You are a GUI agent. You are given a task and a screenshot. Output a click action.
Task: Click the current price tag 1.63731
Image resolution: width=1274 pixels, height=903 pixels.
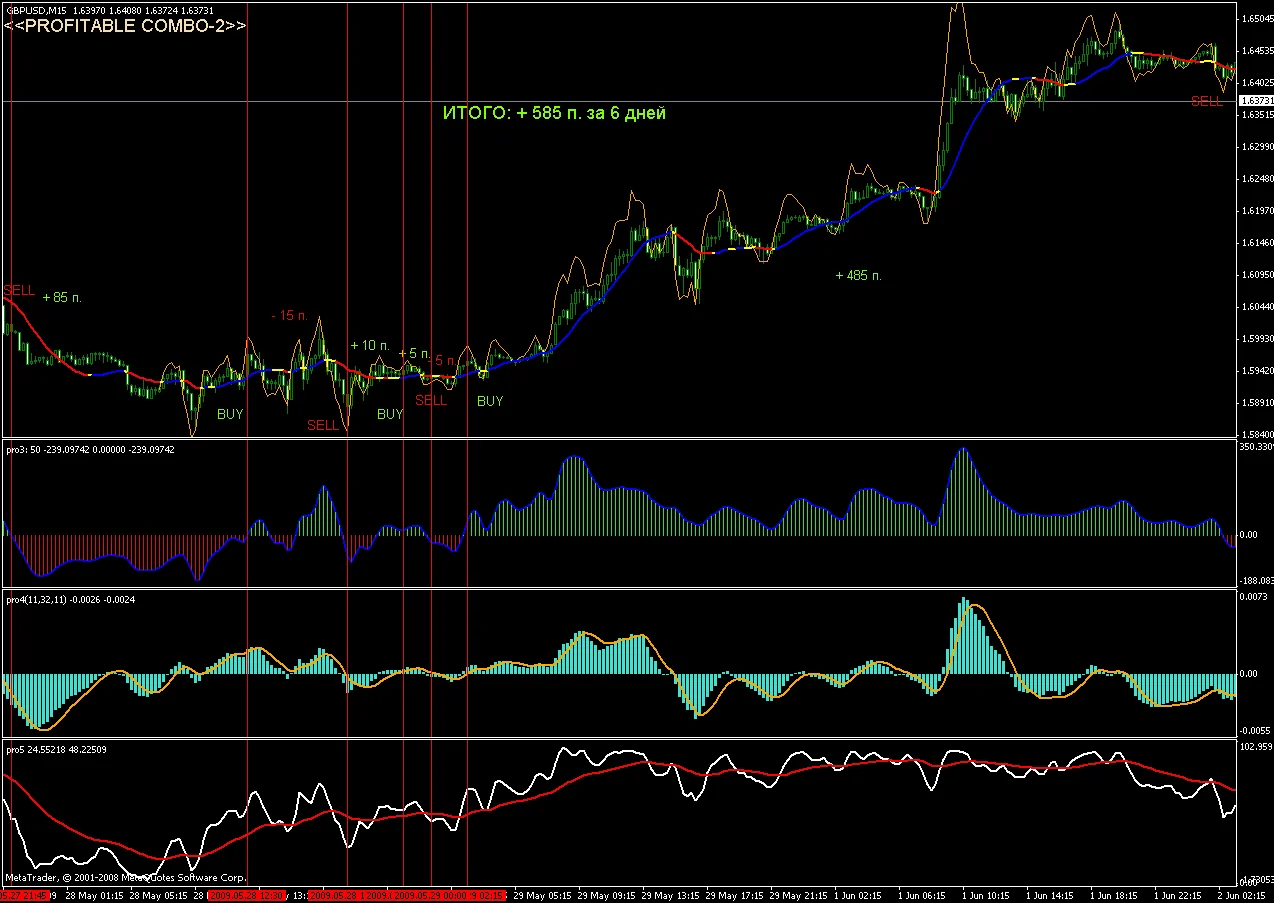click(1256, 101)
